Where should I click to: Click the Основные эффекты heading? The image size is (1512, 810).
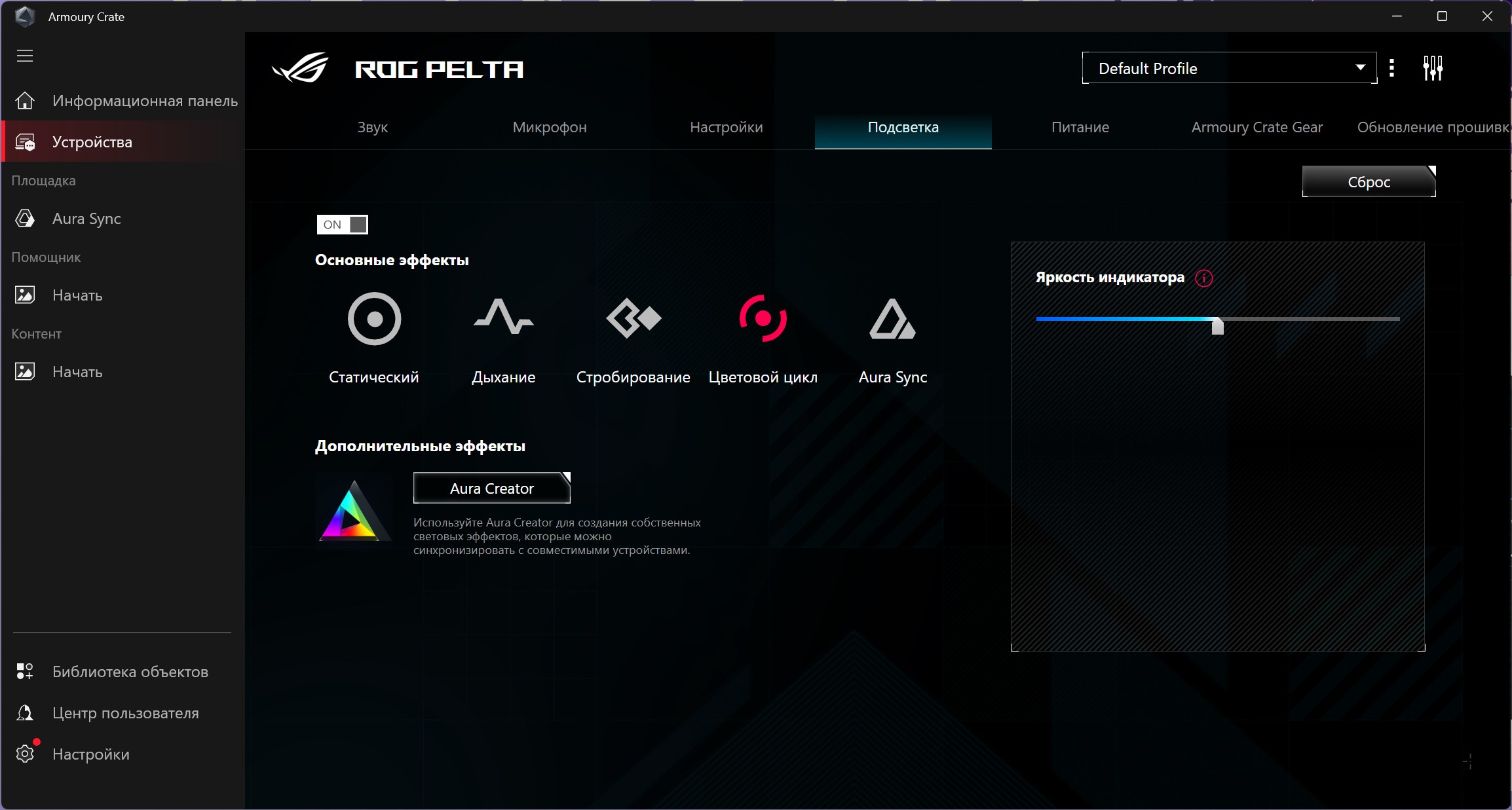pyautogui.click(x=392, y=260)
